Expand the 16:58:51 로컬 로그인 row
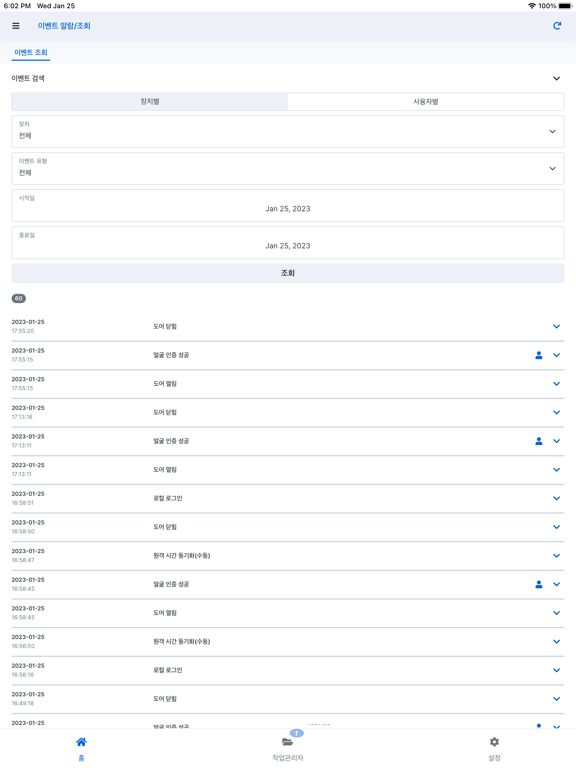The image size is (576, 768). click(556, 499)
